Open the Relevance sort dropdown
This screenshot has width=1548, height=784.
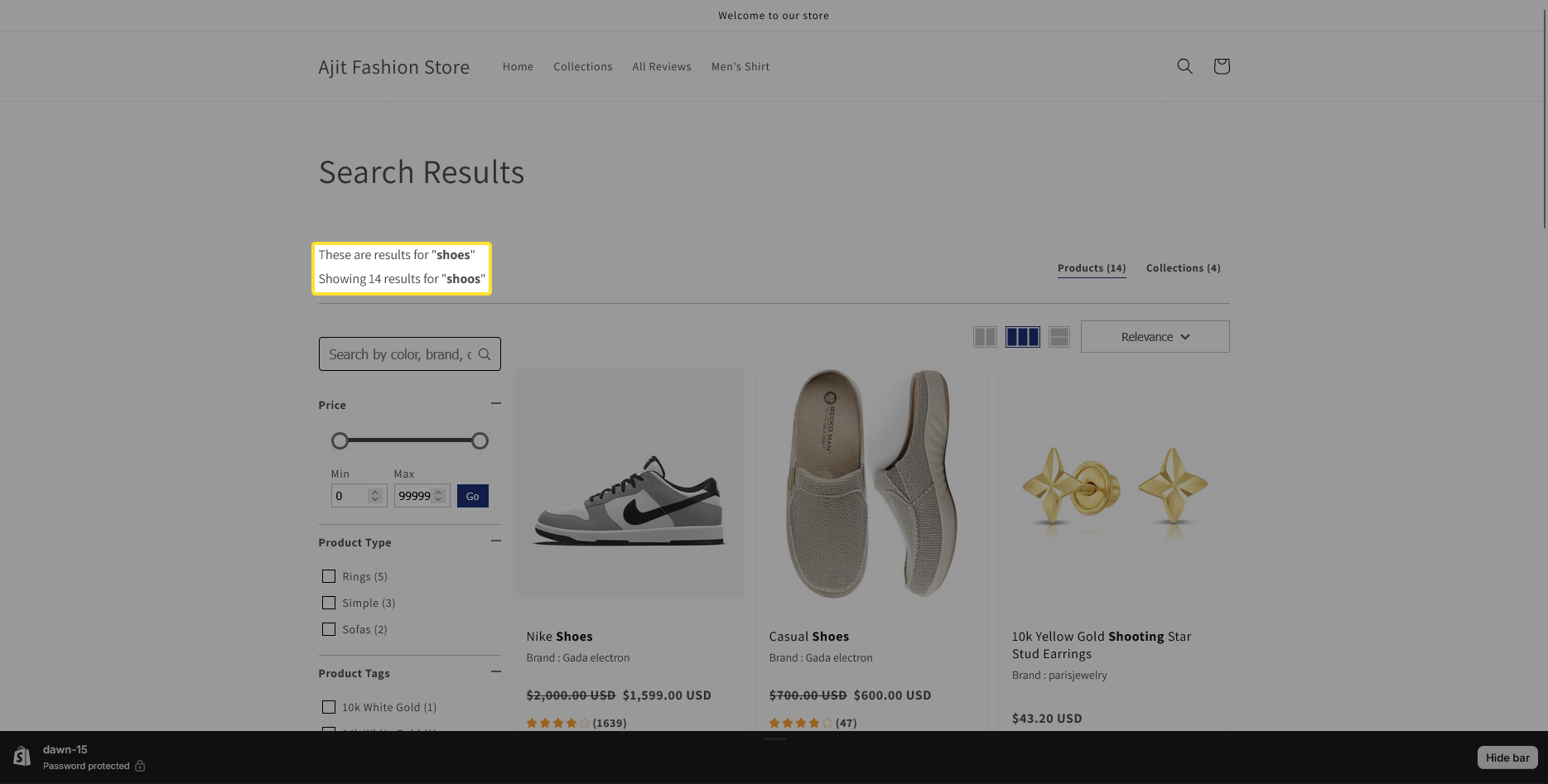point(1155,337)
